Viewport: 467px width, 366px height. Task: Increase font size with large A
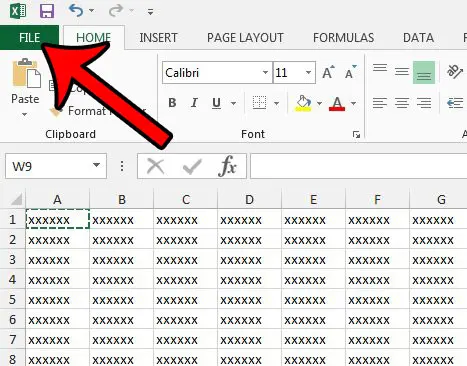point(328,72)
